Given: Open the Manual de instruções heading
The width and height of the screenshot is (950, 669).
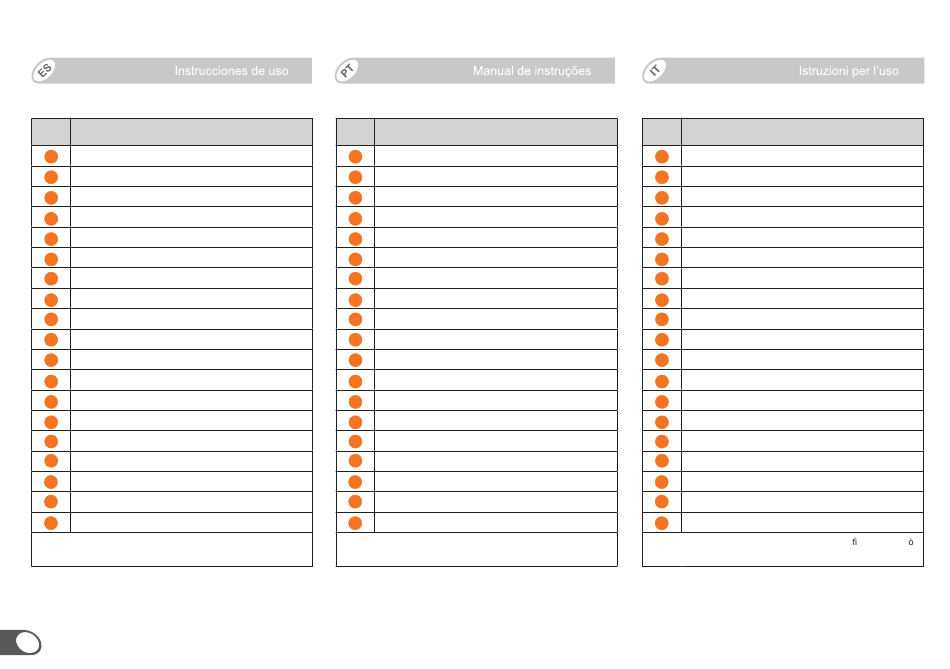Looking at the screenshot, I should [x=532, y=71].
